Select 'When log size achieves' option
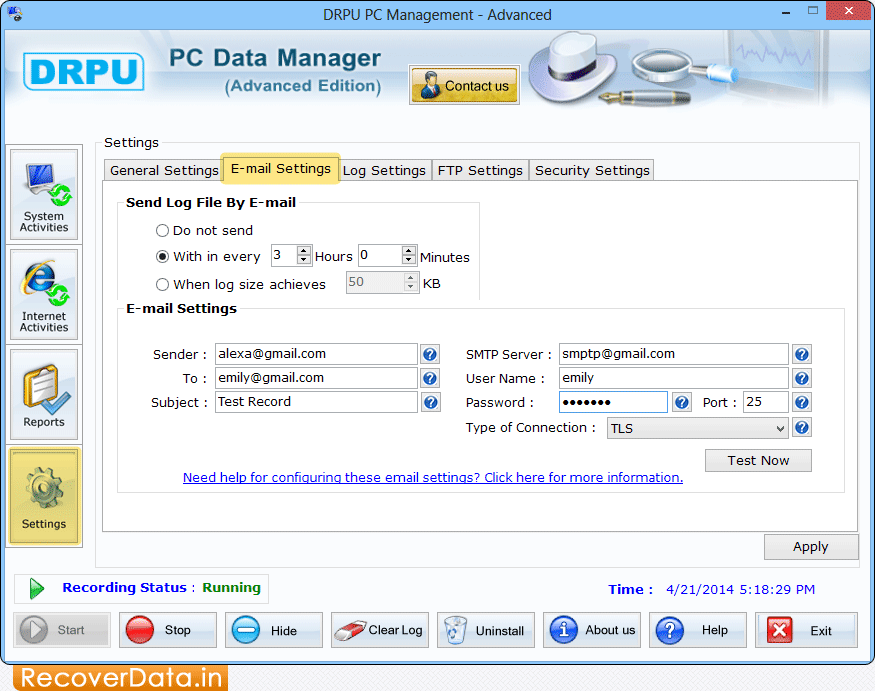Screen dimensions: 875x691 click(162, 285)
